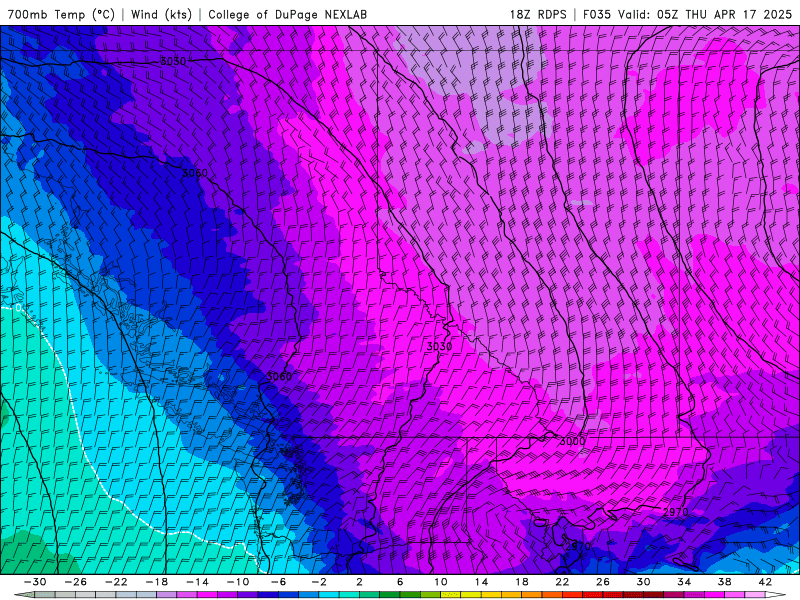800x600 pixels.
Task: Click the 10 legend label
Action: point(441,582)
